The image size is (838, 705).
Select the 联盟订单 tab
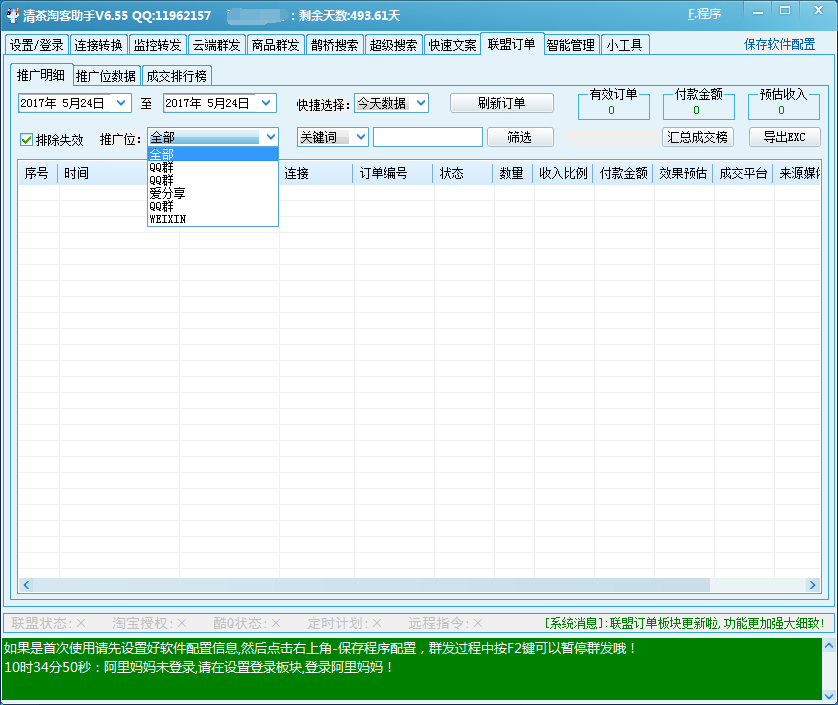(511, 44)
